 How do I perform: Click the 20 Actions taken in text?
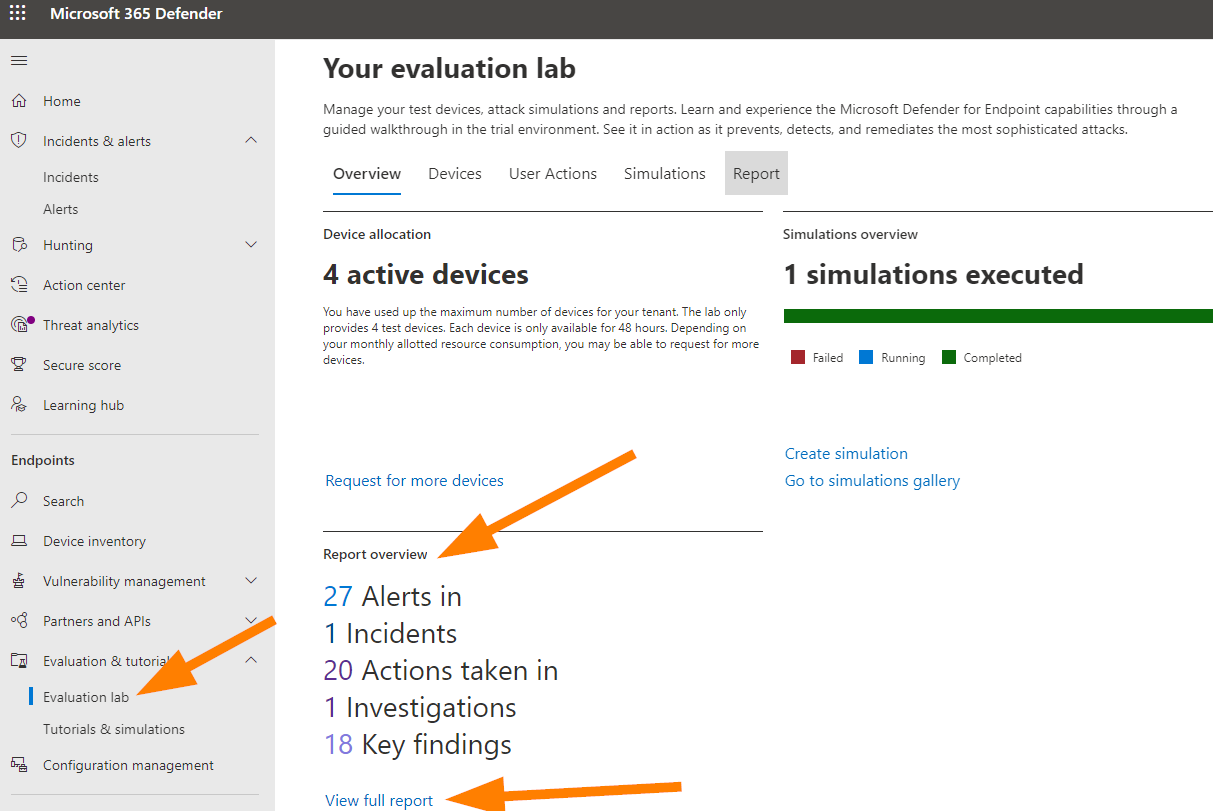click(x=440, y=670)
